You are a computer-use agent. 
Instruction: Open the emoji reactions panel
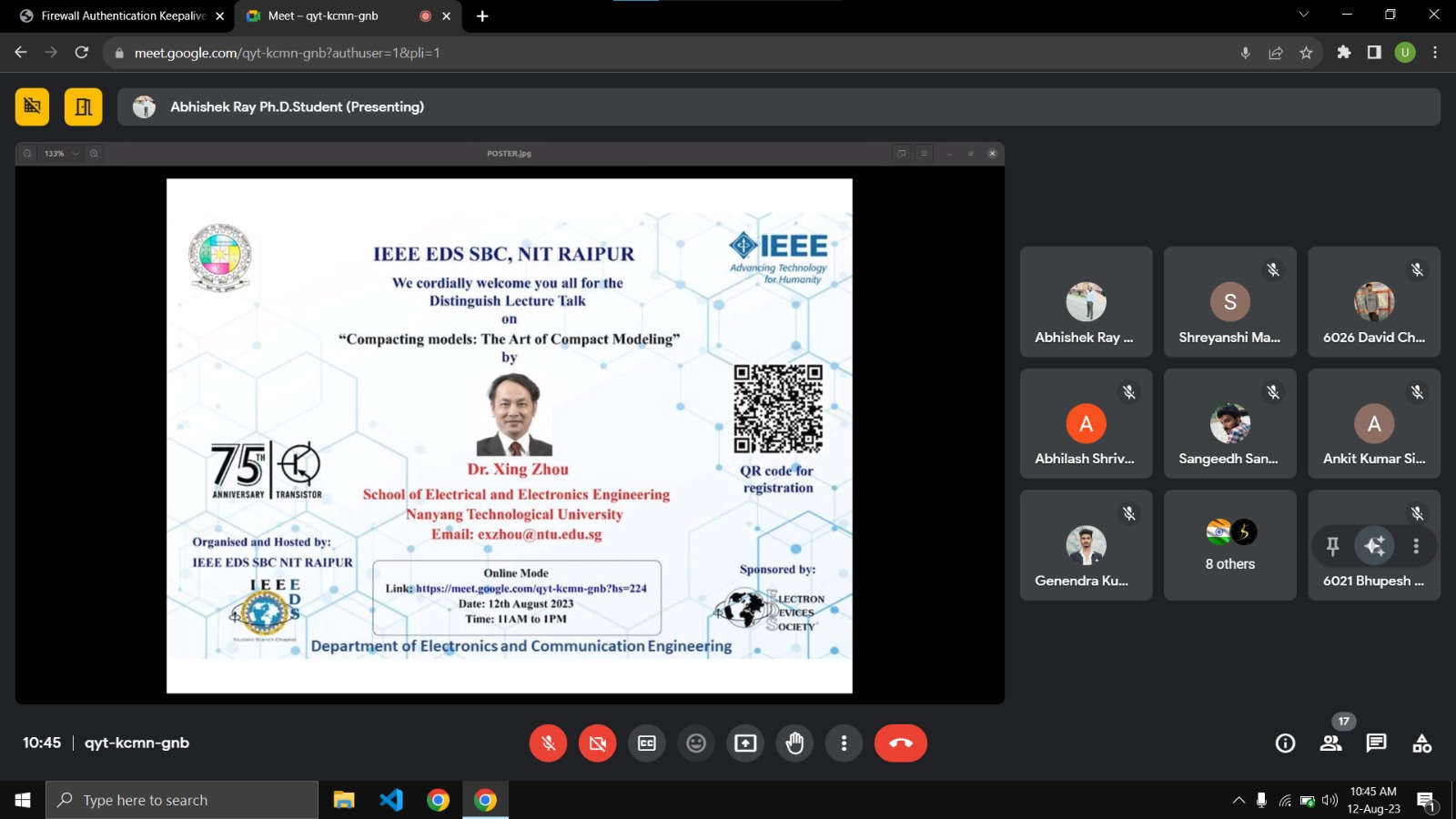696,743
